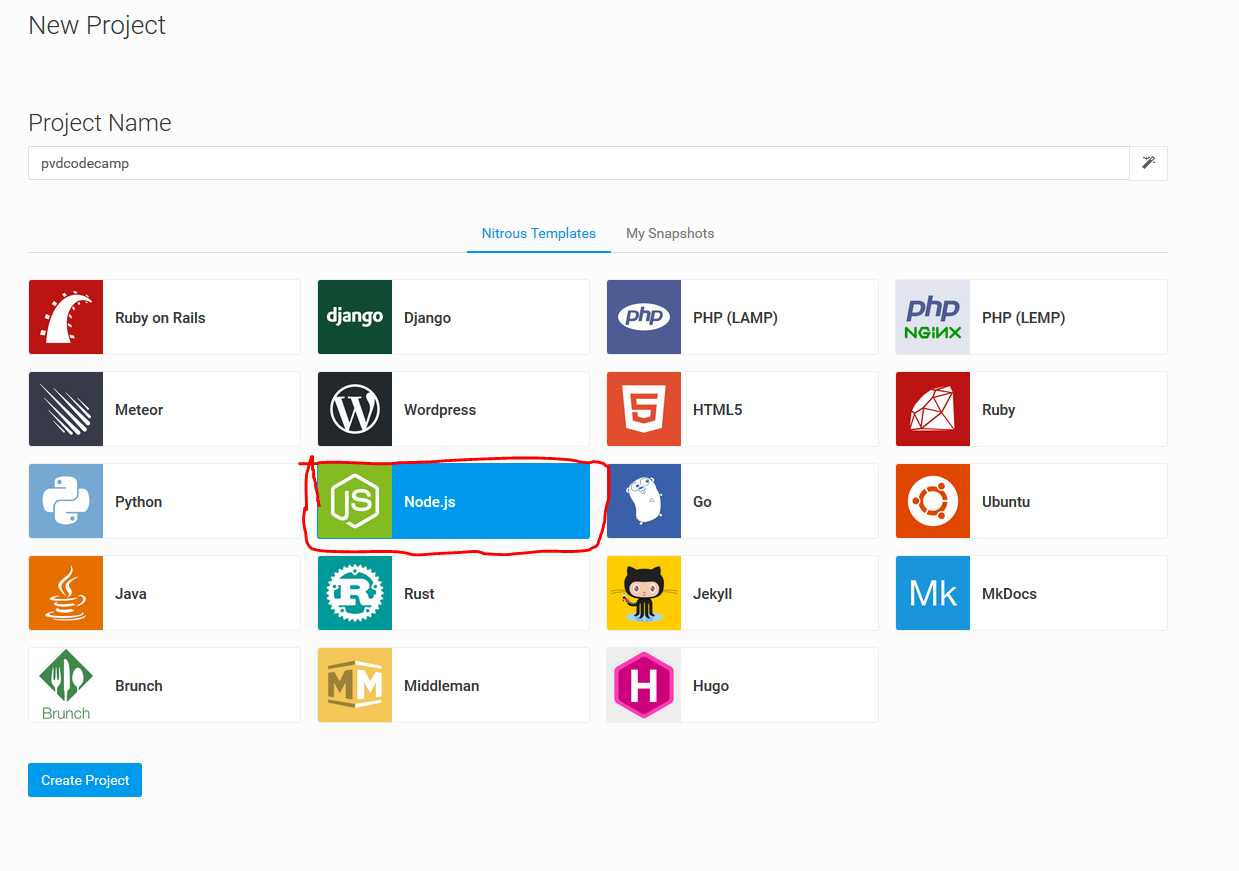Click the Node.js hexagon icon

click(355, 501)
